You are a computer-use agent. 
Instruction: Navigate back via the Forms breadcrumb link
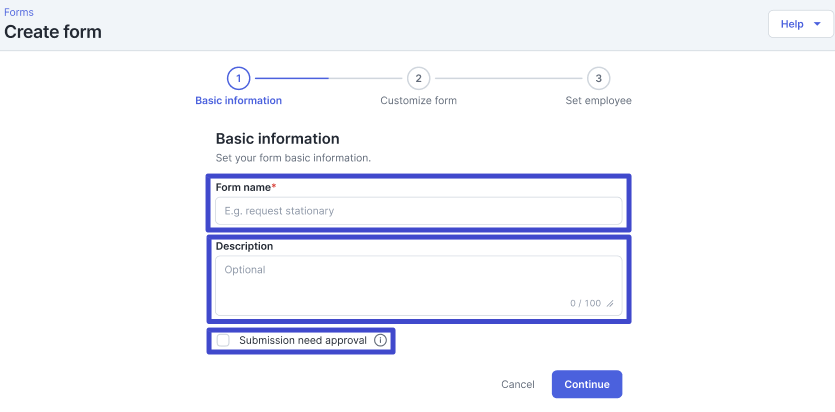(19, 12)
